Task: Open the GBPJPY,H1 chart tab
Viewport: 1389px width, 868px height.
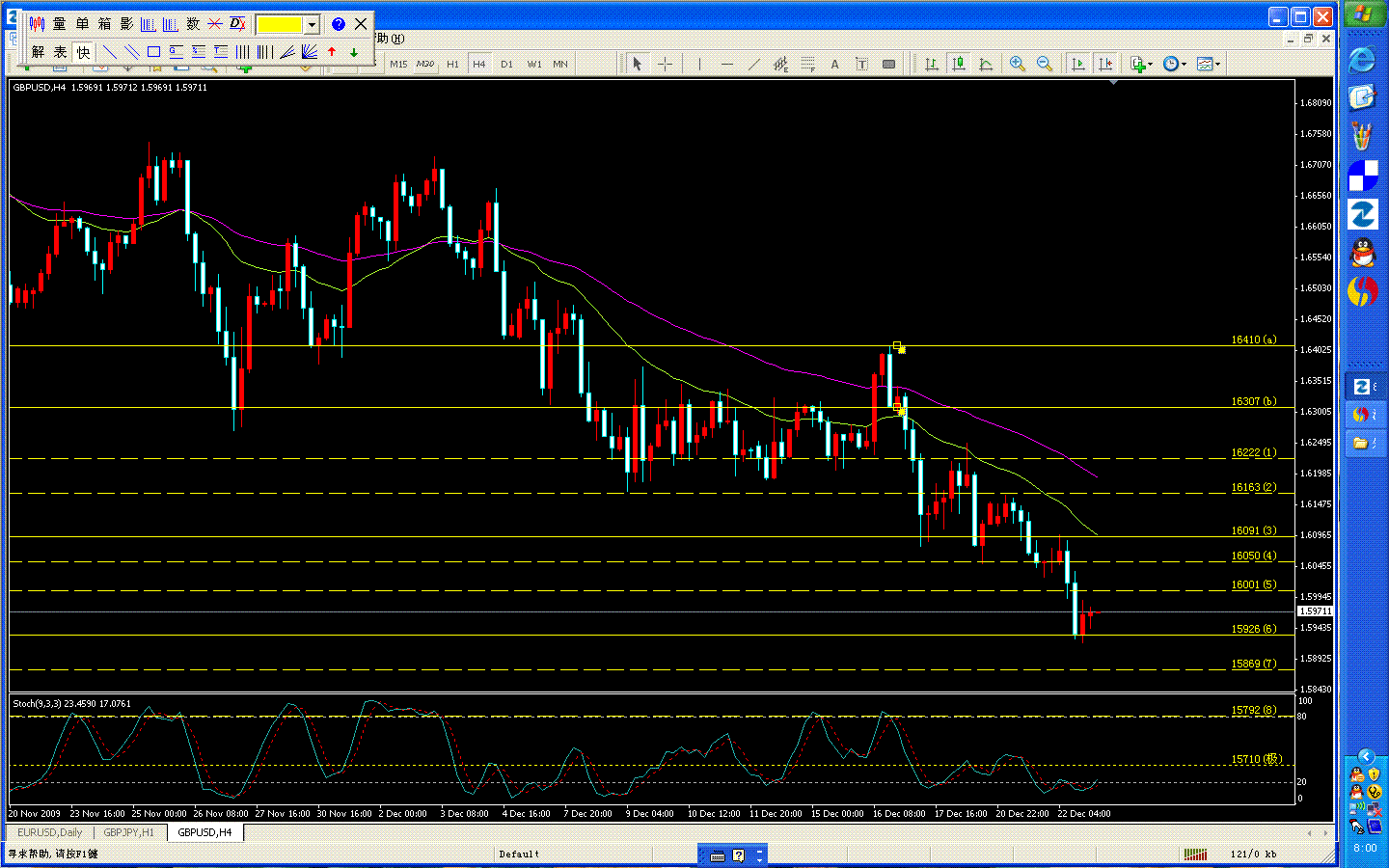Action: click(x=129, y=832)
